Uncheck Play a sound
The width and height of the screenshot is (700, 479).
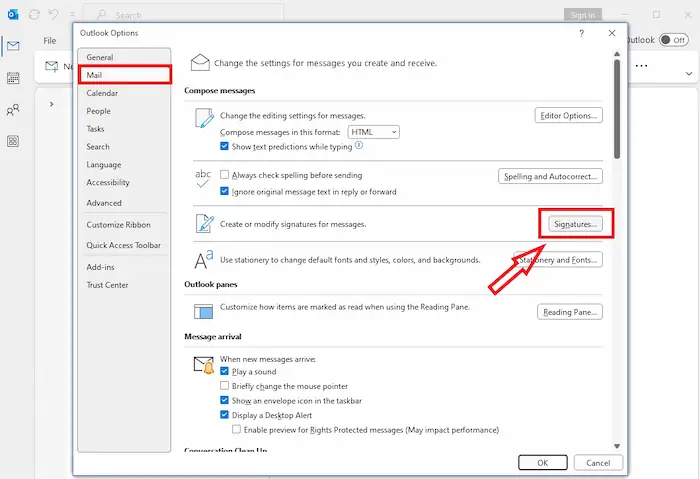pos(225,371)
